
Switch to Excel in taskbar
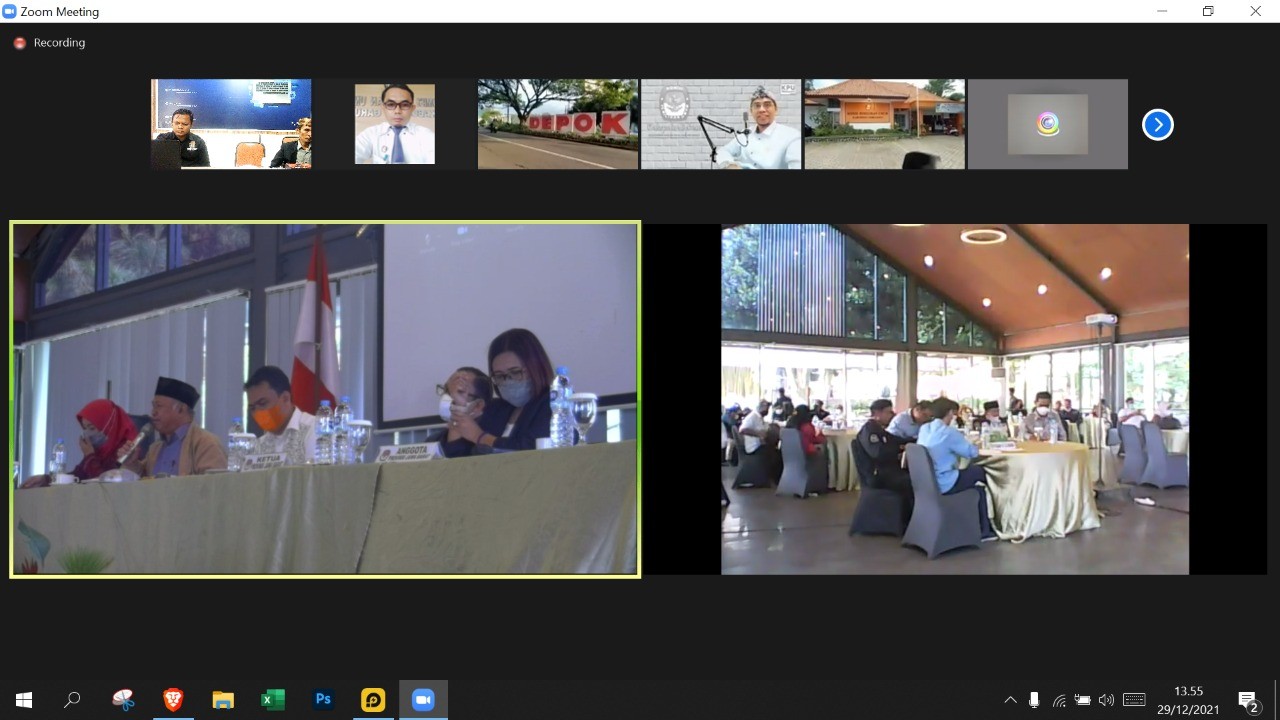point(273,700)
